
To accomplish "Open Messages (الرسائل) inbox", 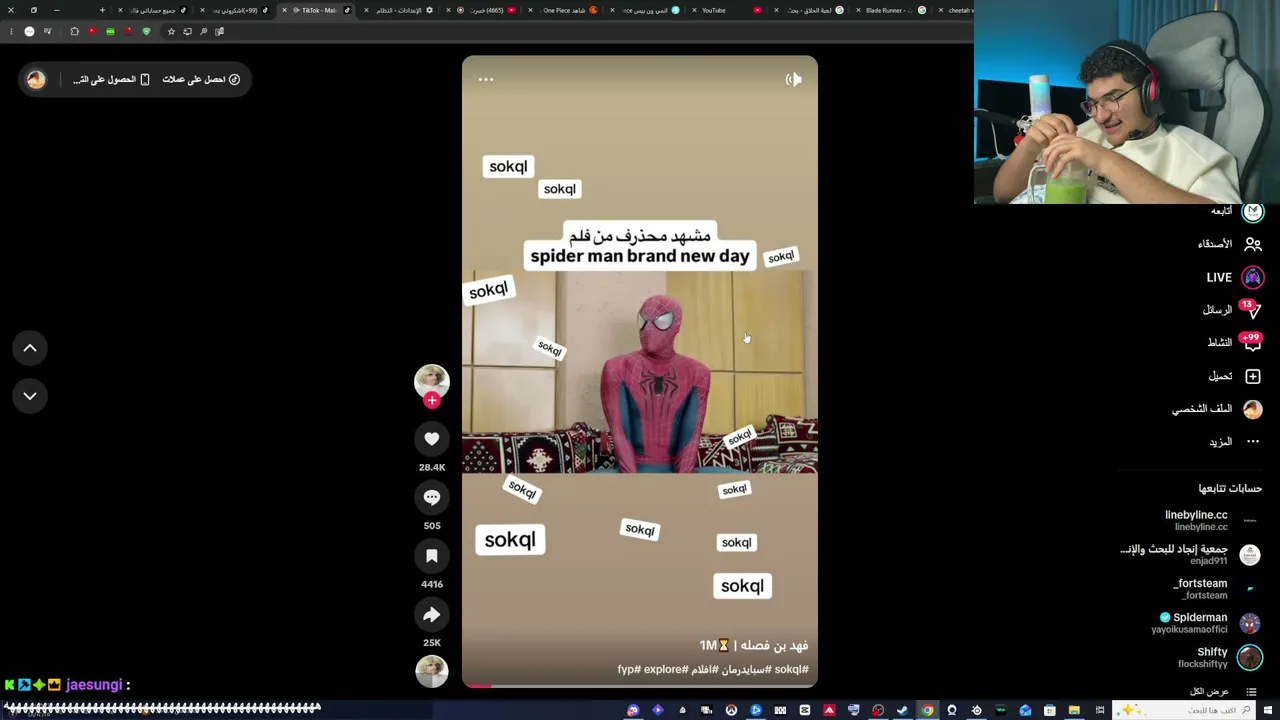I will coord(1232,310).
